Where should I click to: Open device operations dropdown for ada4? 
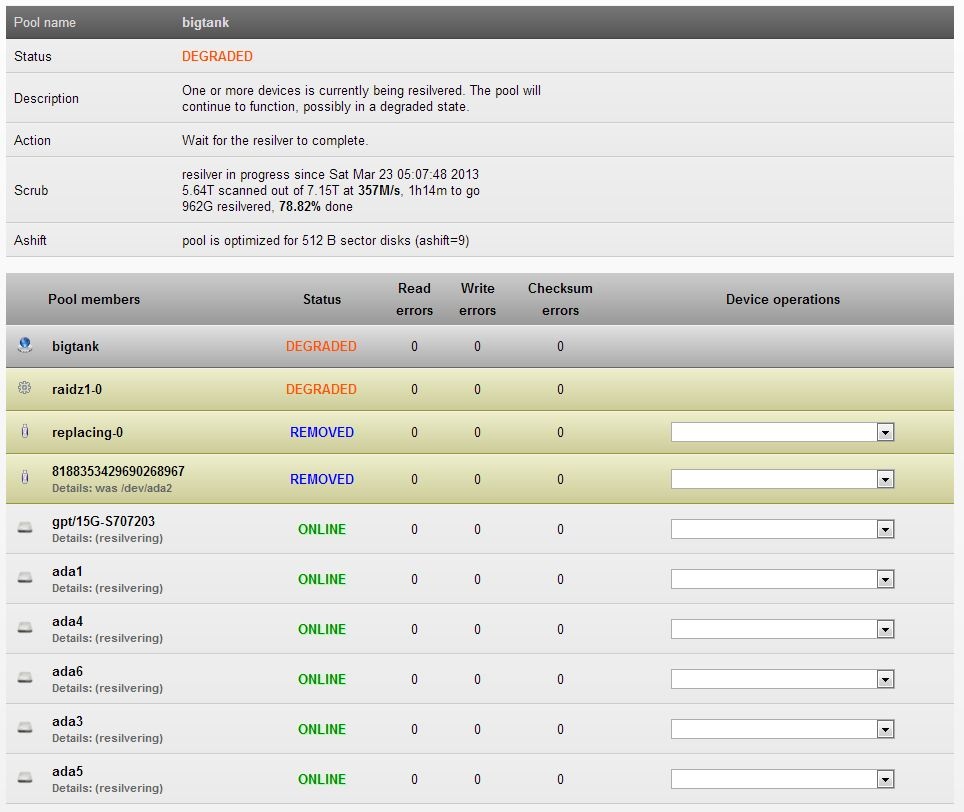coord(782,629)
